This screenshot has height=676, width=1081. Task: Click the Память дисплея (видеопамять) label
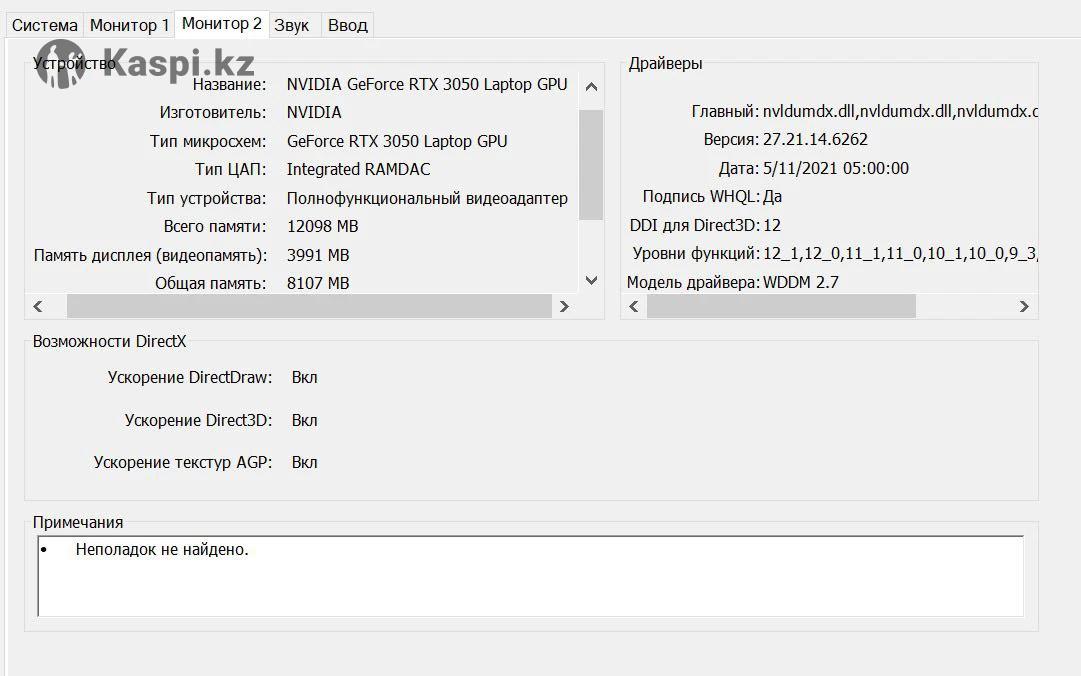coord(150,256)
